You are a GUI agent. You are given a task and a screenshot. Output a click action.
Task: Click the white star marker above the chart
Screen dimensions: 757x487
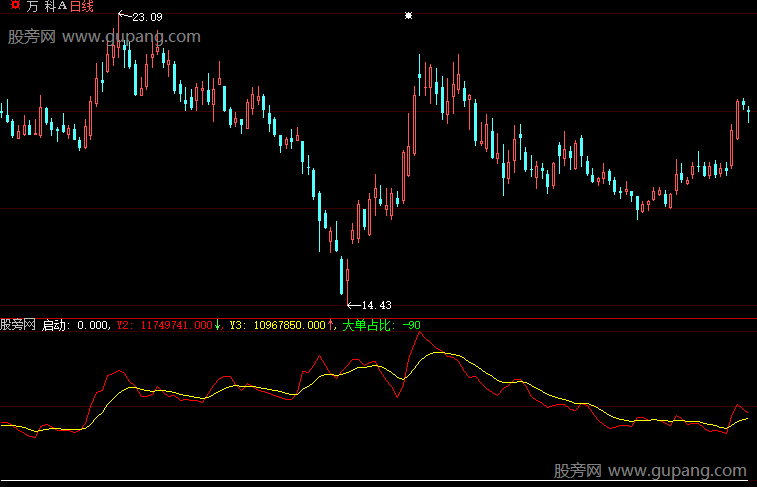point(408,16)
